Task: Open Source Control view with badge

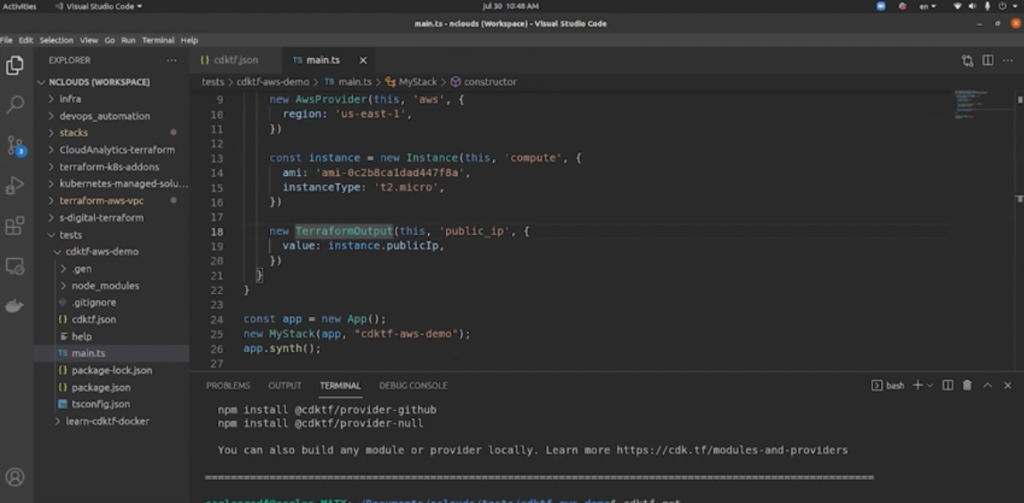Action: (15, 146)
